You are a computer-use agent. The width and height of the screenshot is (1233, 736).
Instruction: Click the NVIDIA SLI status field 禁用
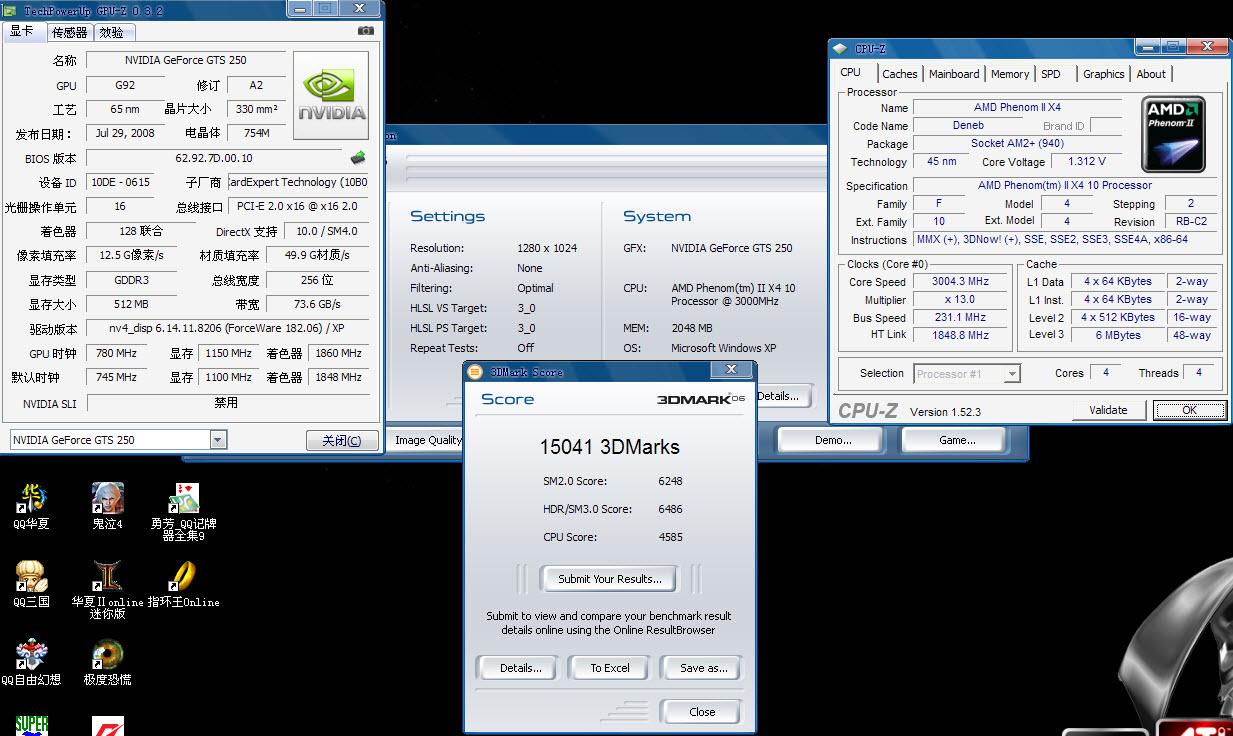226,402
